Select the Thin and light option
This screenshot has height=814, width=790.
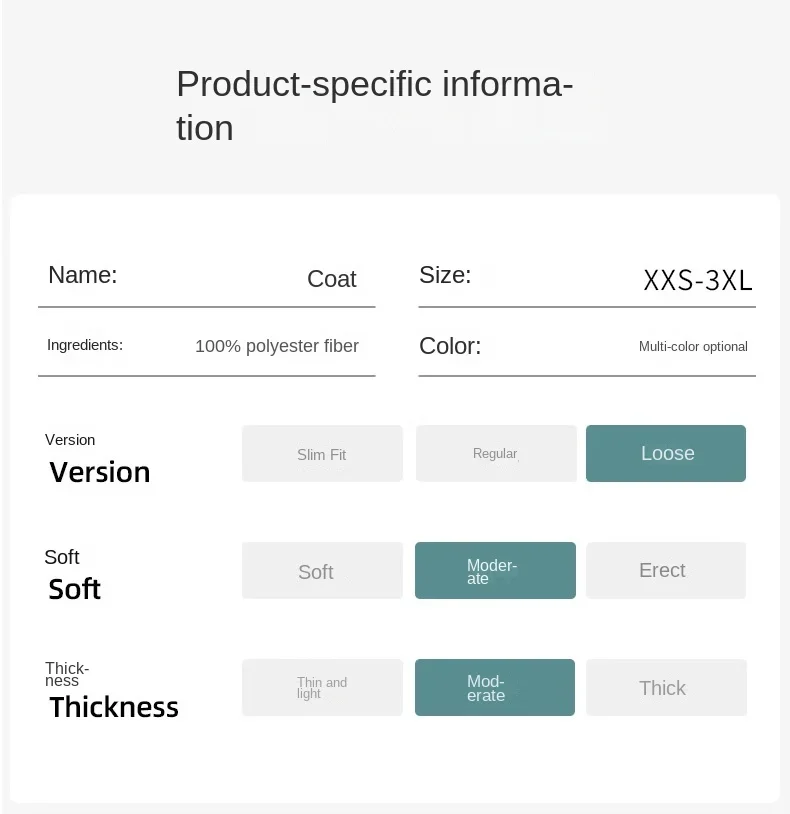click(x=322, y=688)
